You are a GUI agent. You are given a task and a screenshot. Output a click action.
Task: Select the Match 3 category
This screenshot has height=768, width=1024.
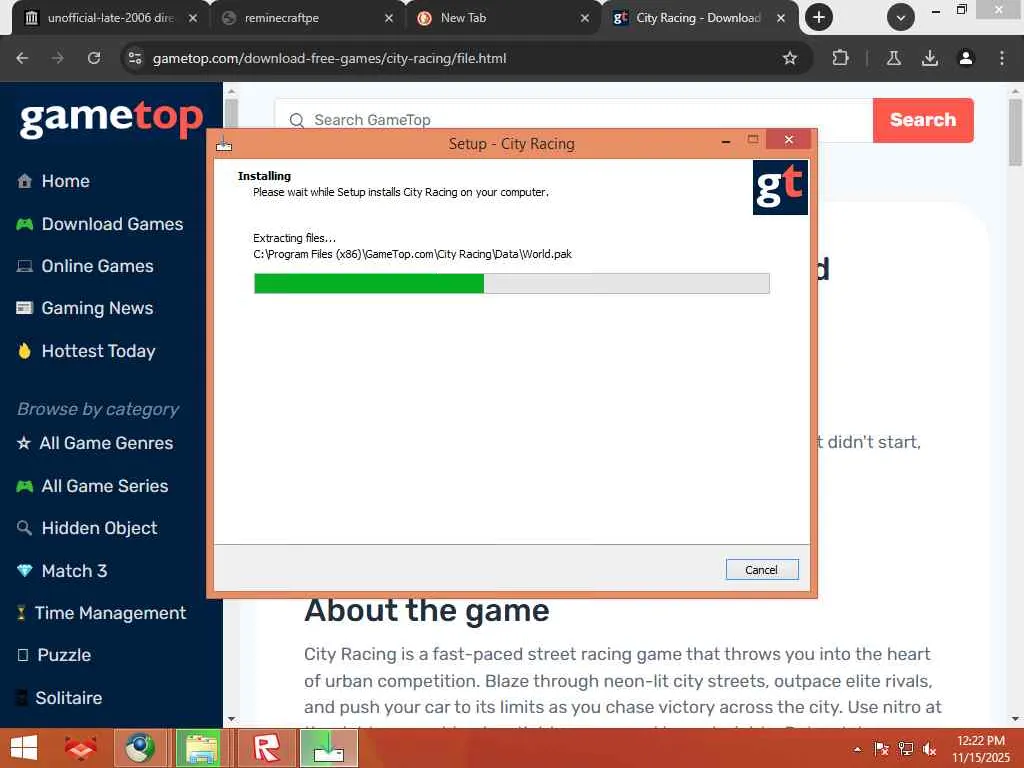[x=74, y=571]
